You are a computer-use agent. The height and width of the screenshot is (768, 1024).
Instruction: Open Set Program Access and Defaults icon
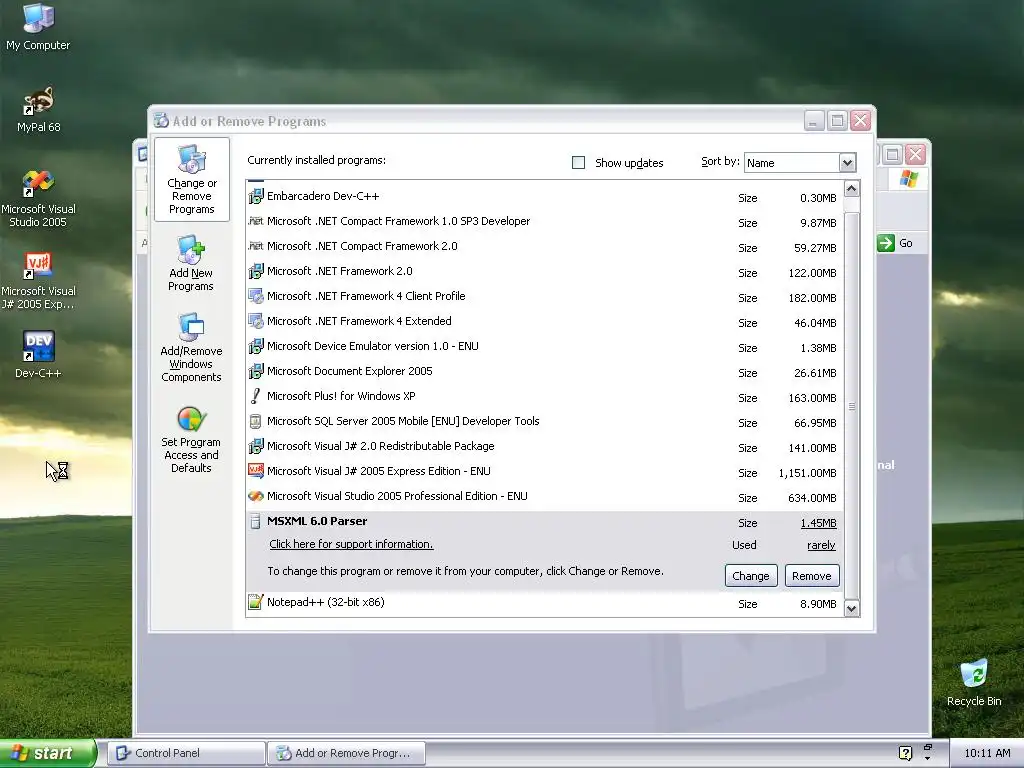pyautogui.click(x=191, y=439)
